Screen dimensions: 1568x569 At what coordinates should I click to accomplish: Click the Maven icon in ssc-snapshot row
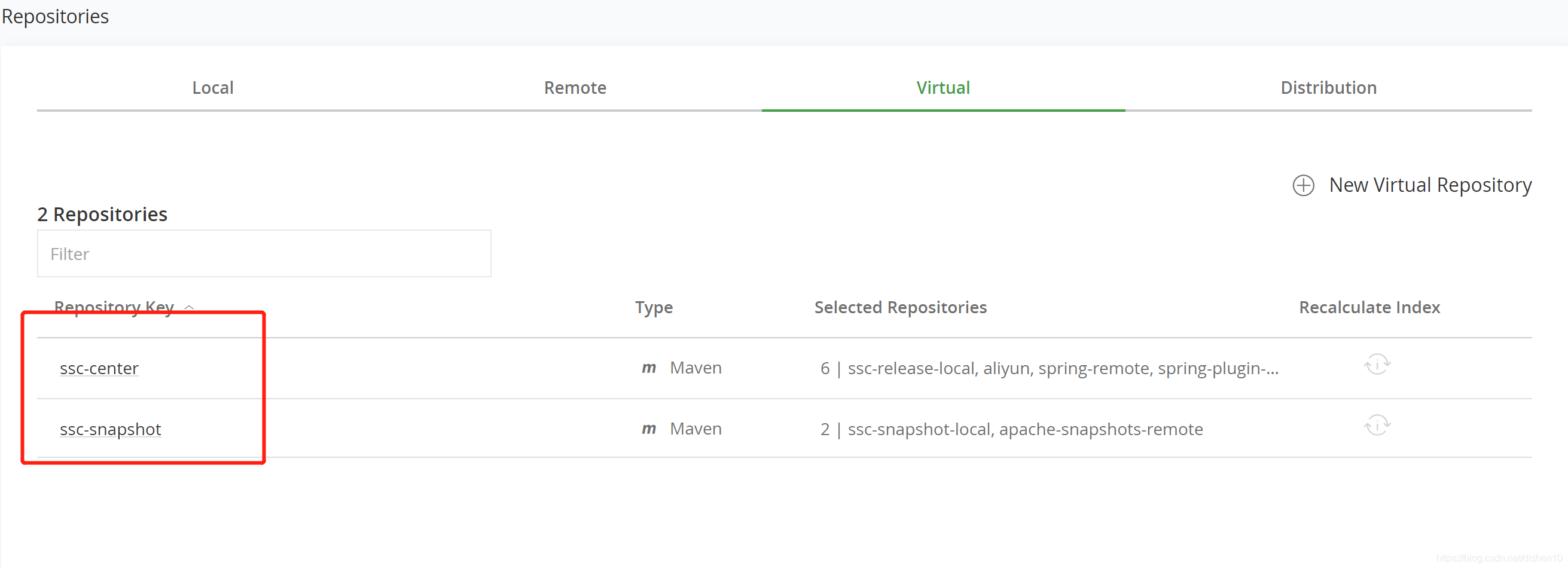pyautogui.click(x=649, y=429)
